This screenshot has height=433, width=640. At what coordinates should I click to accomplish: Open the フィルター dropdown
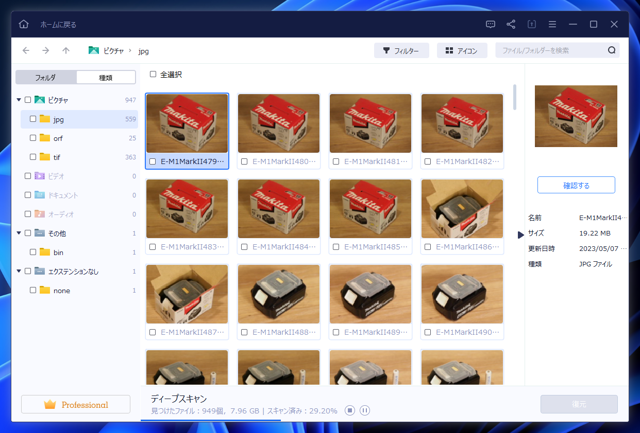(401, 51)
